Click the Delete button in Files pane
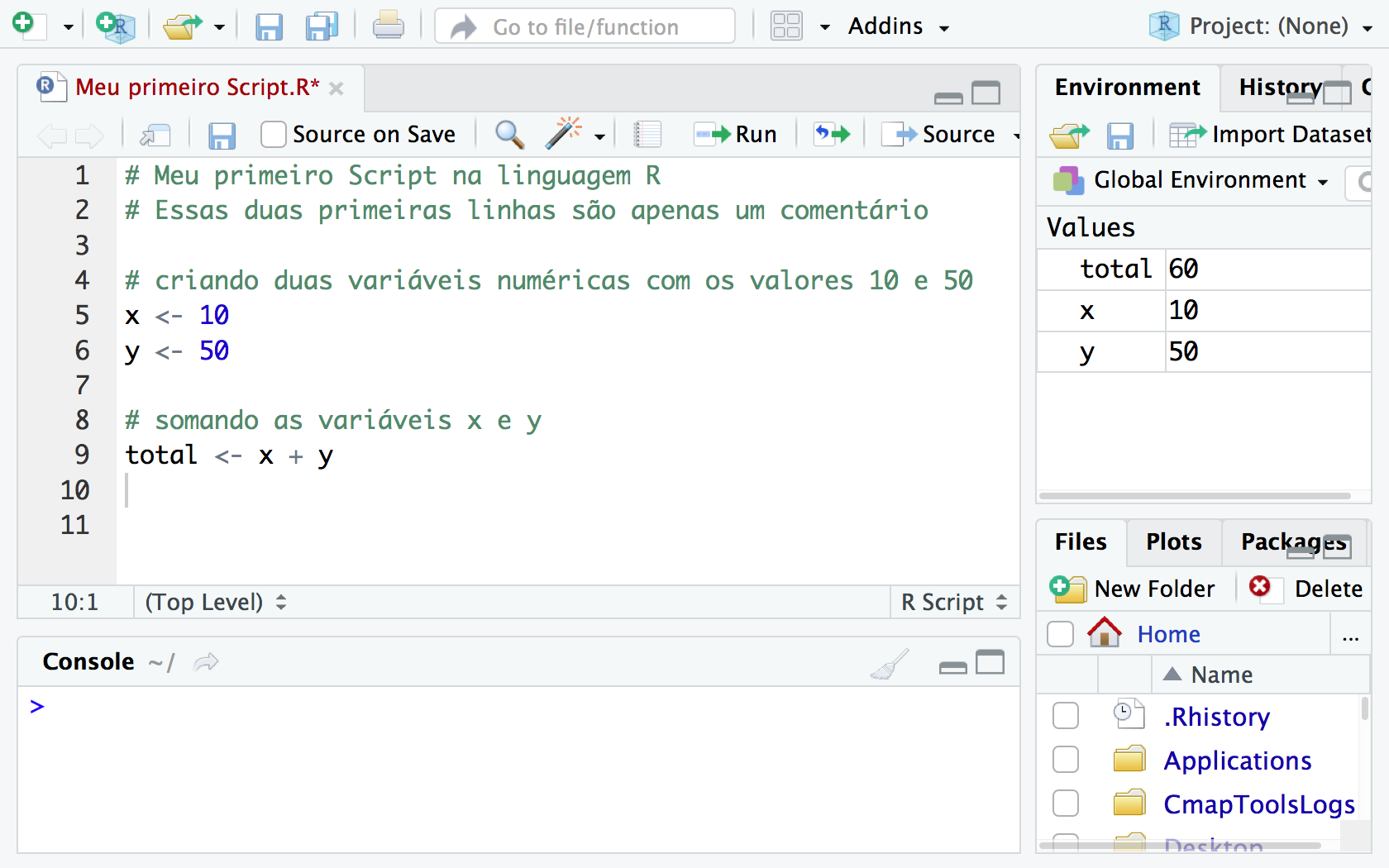This screenshot has width=1389, height=868. coord(1305,589)
